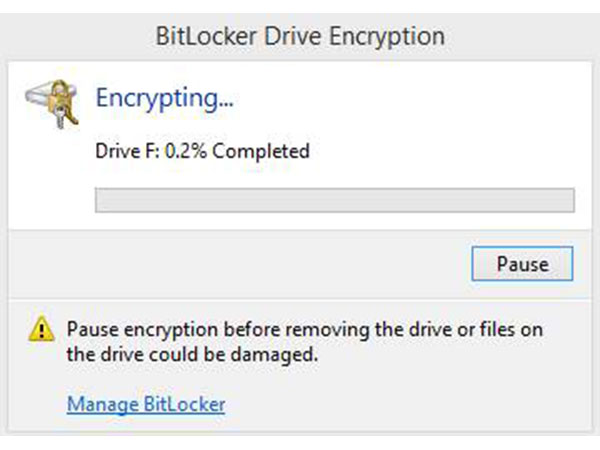This screenshot has width=600, height=450.
Task: Click the yellow warning triangle icon
Action: 42,327
